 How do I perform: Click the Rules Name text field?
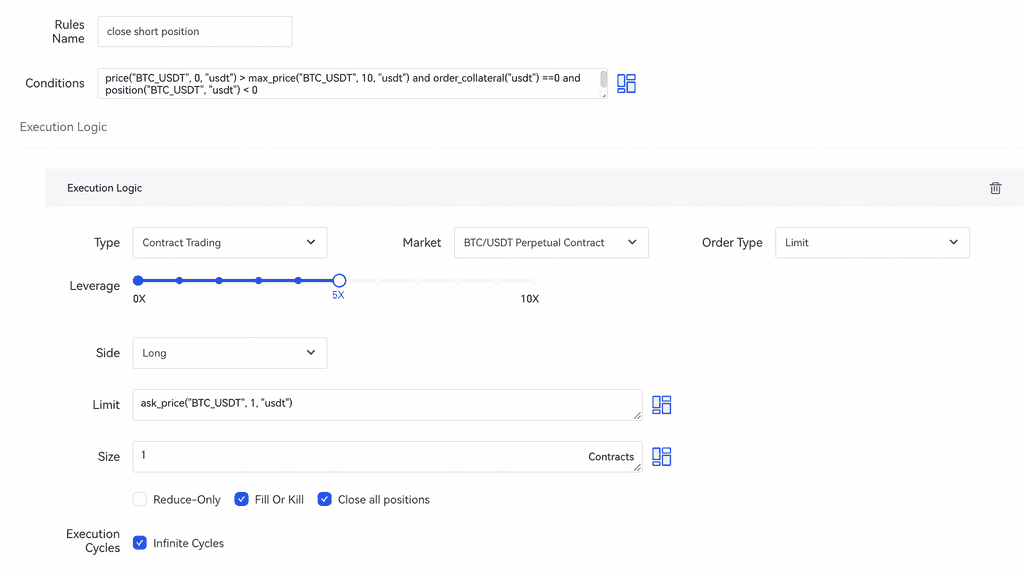pos(194,32)
